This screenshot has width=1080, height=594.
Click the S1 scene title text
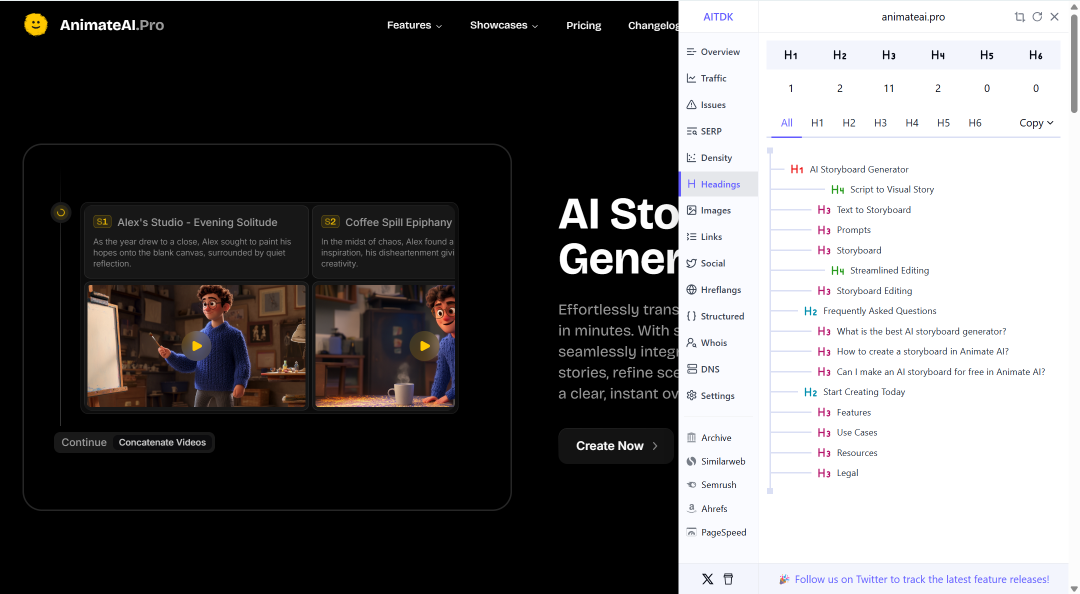pos(197,222)
